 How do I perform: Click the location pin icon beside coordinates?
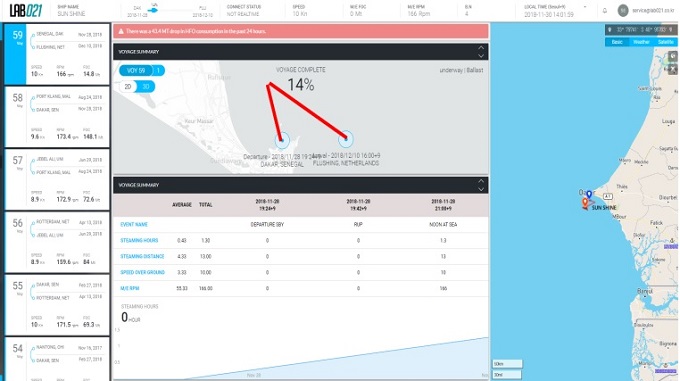click(x=610, y=30)
